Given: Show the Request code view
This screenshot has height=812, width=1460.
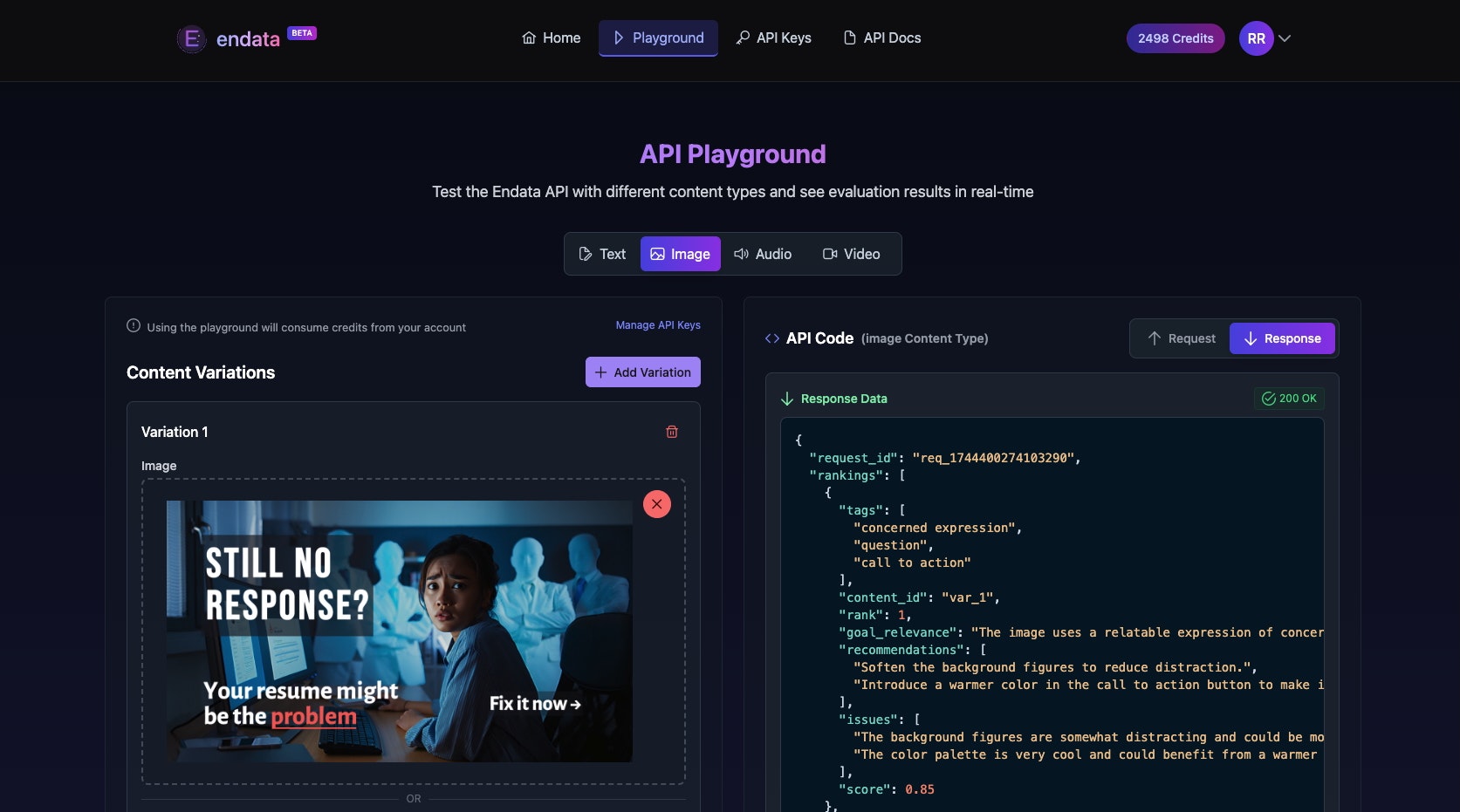Looking at the screenshot, I should tap(1181, 338).
